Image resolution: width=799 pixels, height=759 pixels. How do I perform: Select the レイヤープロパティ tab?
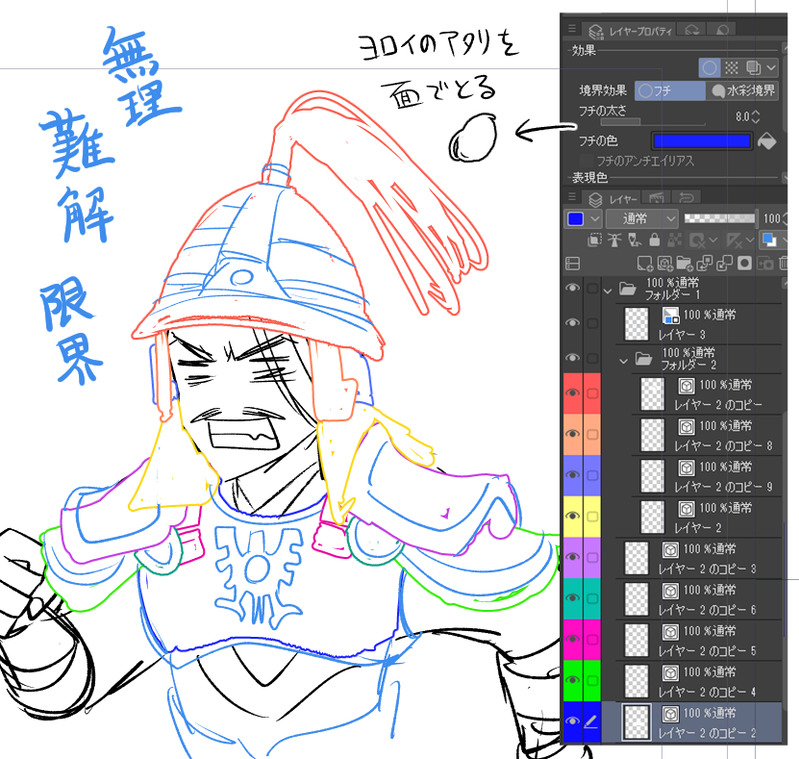[x=631, y=31]
